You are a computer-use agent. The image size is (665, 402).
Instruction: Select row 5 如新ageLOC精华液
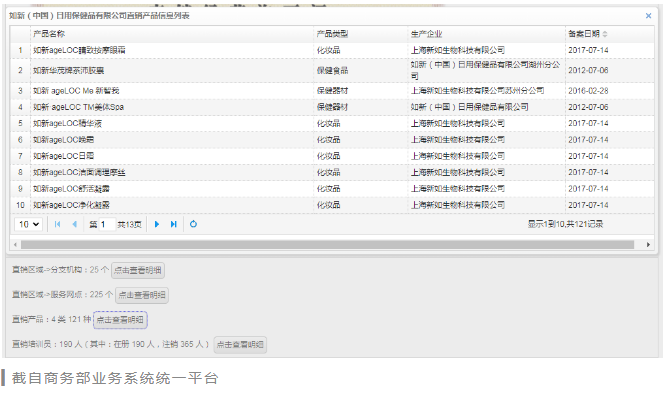coord(332,123)
